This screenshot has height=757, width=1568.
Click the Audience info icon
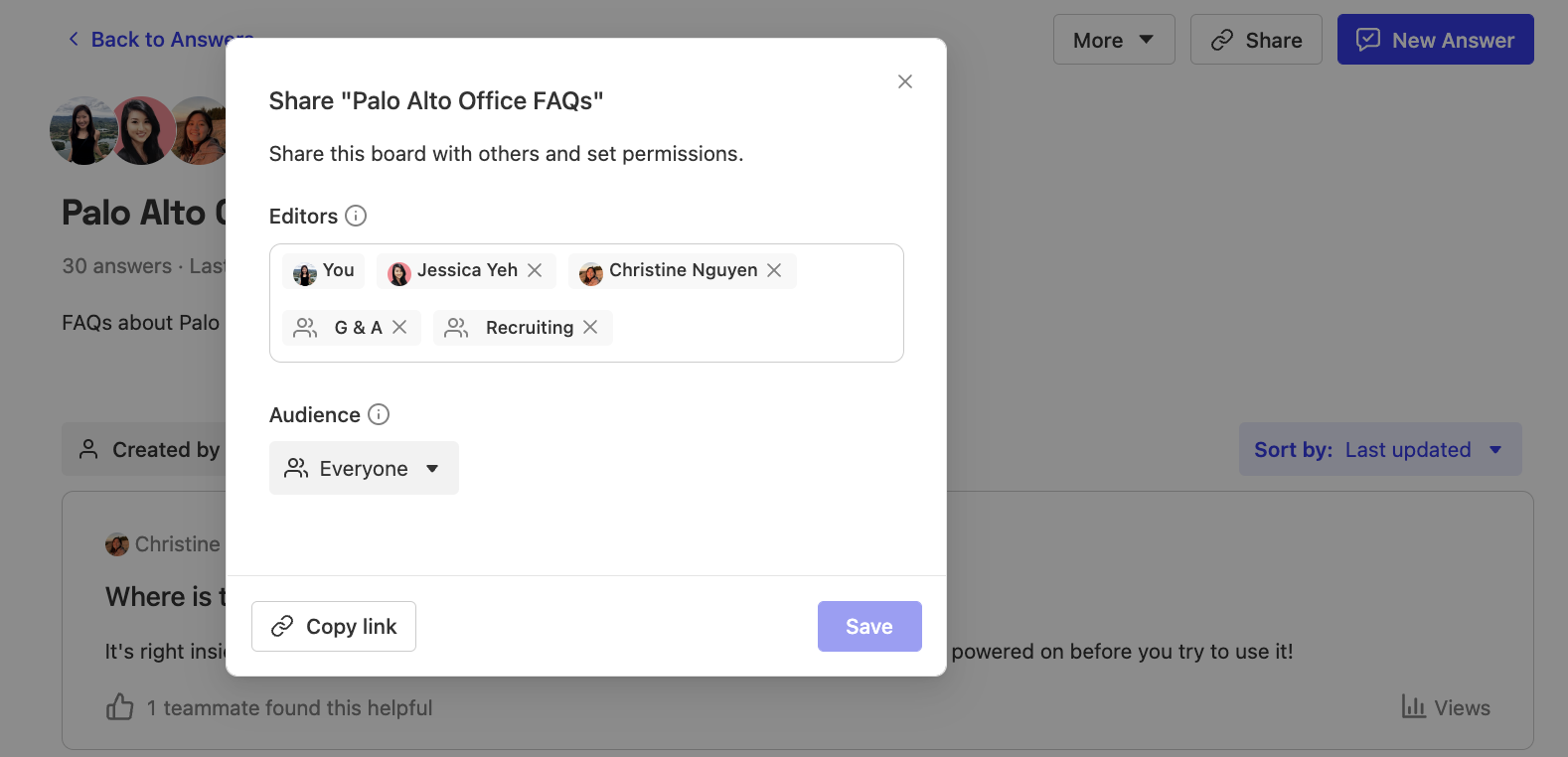click(x=379, y=414)
